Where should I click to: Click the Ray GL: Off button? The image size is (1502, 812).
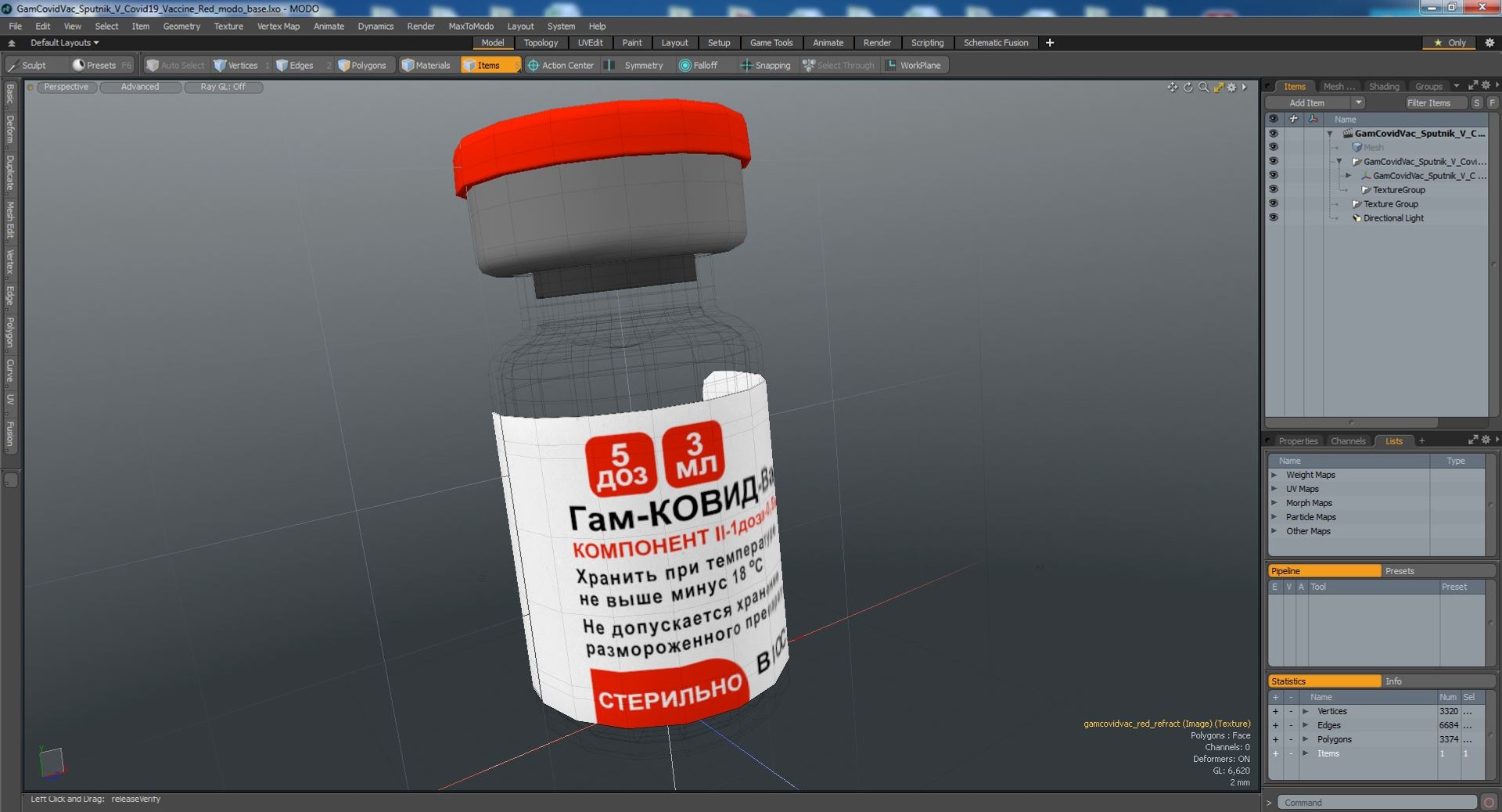223,87
